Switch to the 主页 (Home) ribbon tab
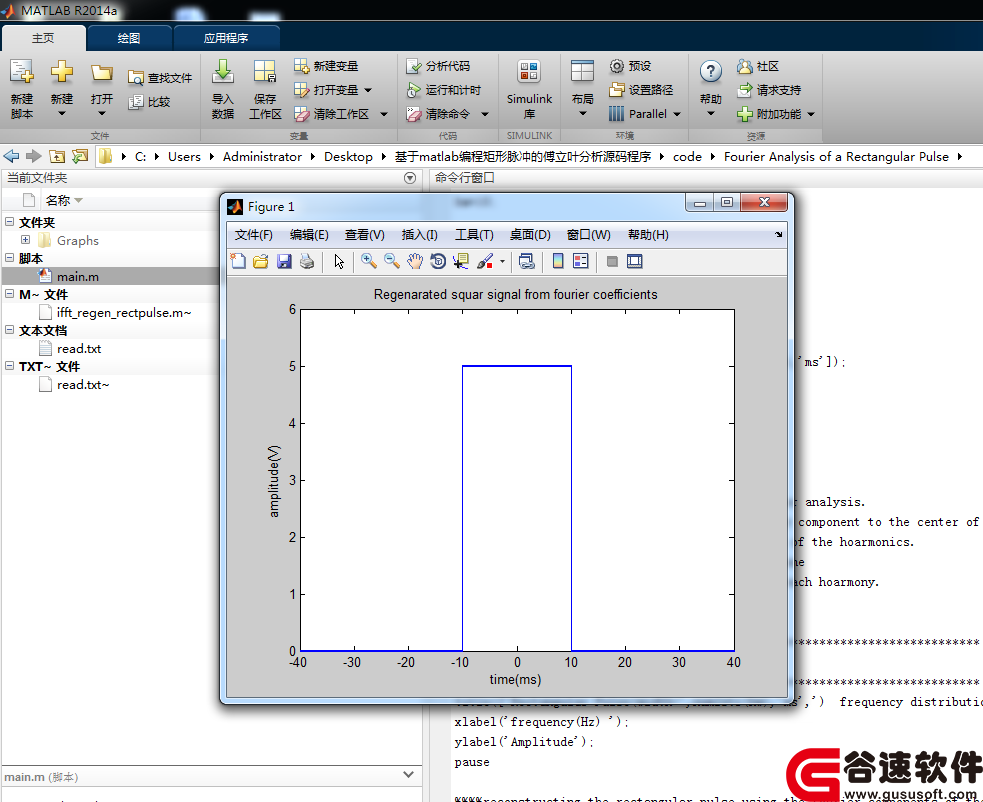 [43, 38]
